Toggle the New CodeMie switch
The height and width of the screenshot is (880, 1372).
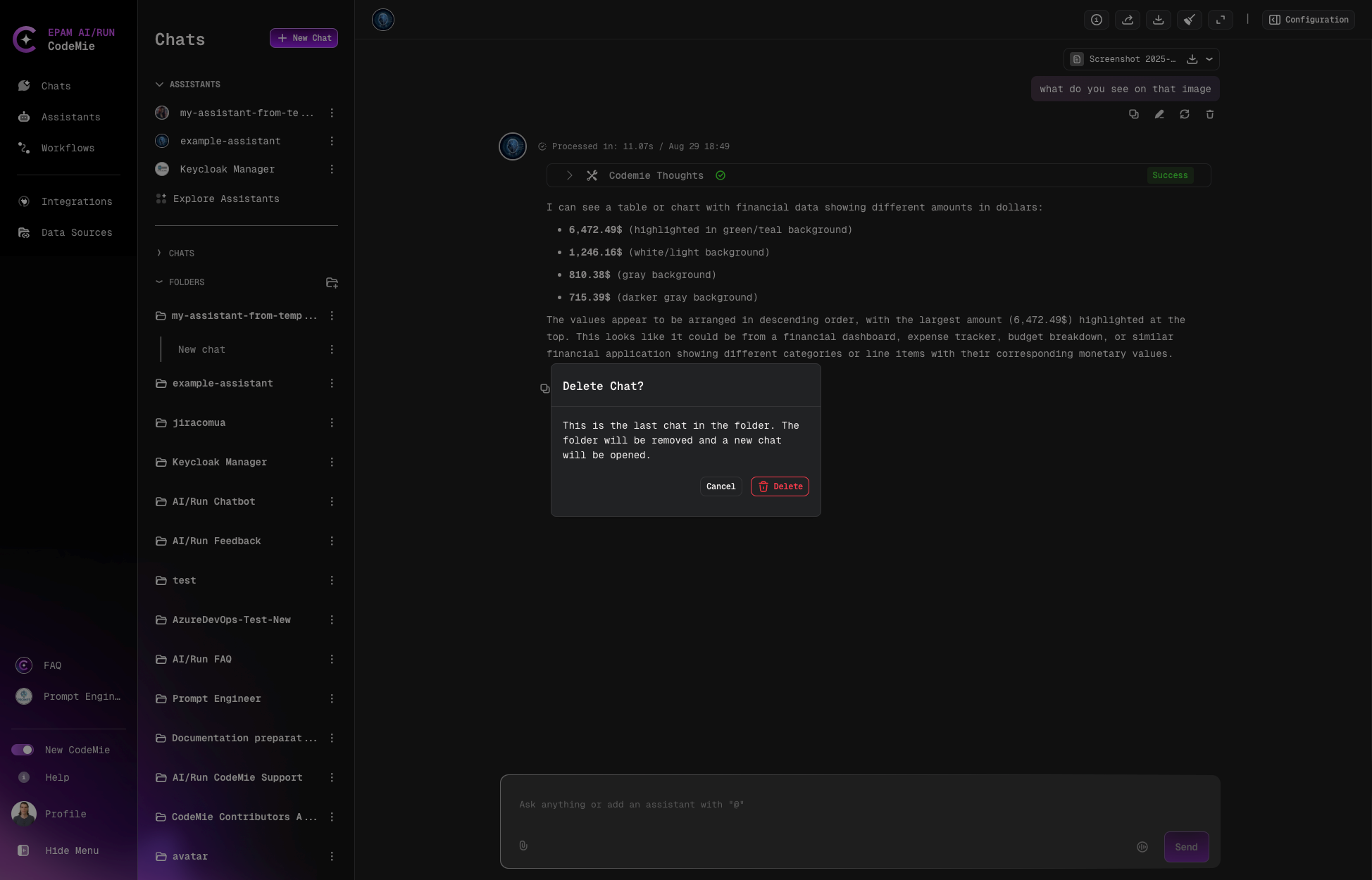tap(23, 750)
